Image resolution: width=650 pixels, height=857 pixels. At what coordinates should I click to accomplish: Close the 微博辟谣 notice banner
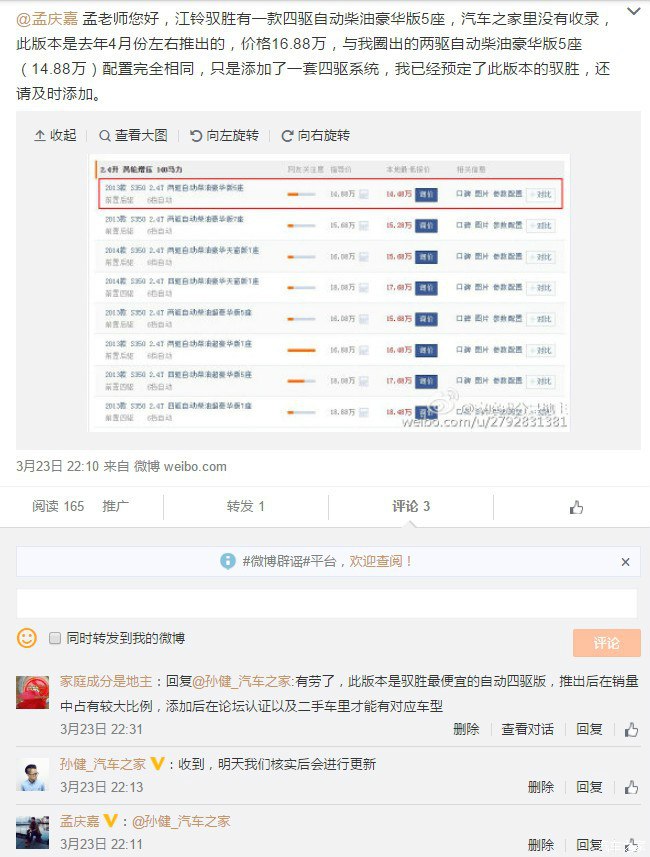tap(625, 562)
